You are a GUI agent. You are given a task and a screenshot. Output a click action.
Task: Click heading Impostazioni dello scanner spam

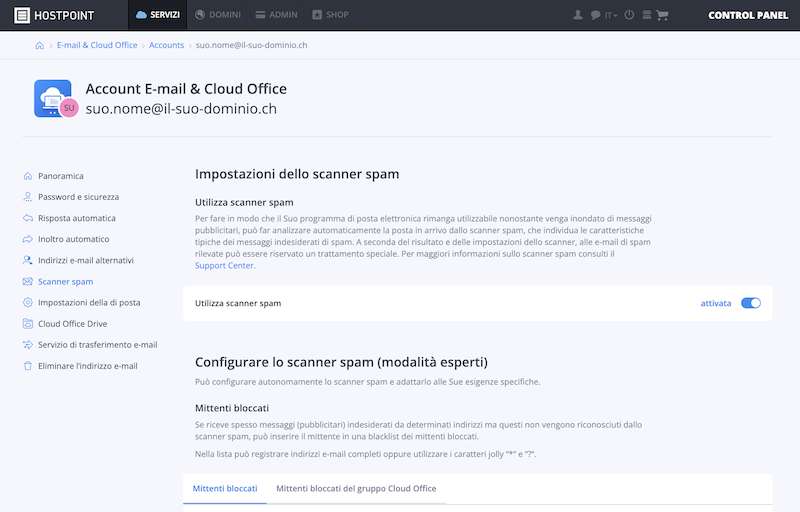(297, 174)
